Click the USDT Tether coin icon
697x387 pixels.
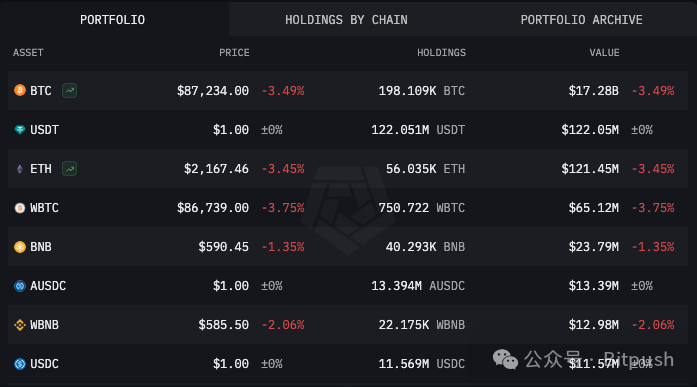click(x=20, y=130)
